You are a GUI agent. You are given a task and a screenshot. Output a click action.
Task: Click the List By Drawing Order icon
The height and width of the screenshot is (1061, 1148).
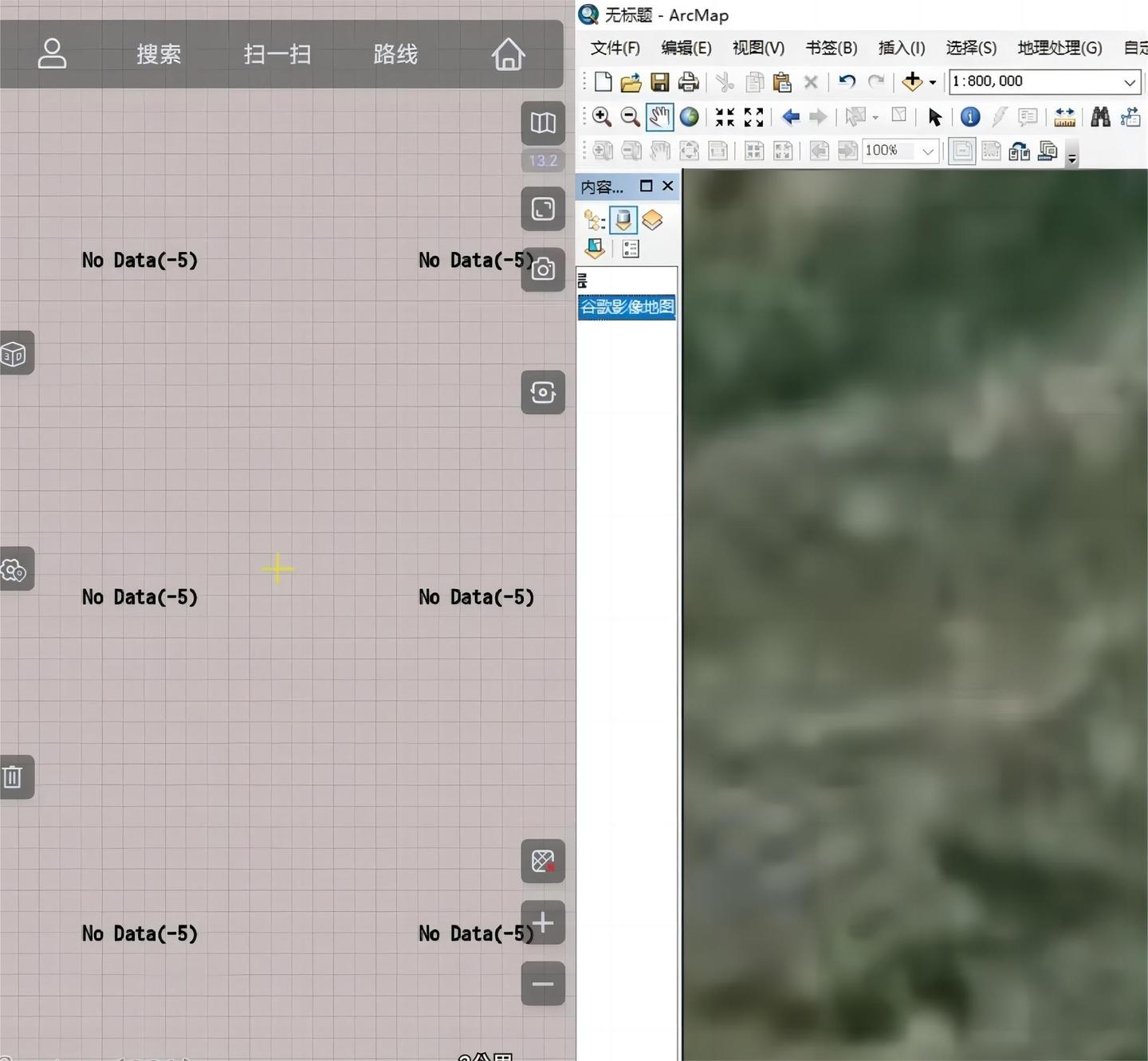tap(594, 220)
